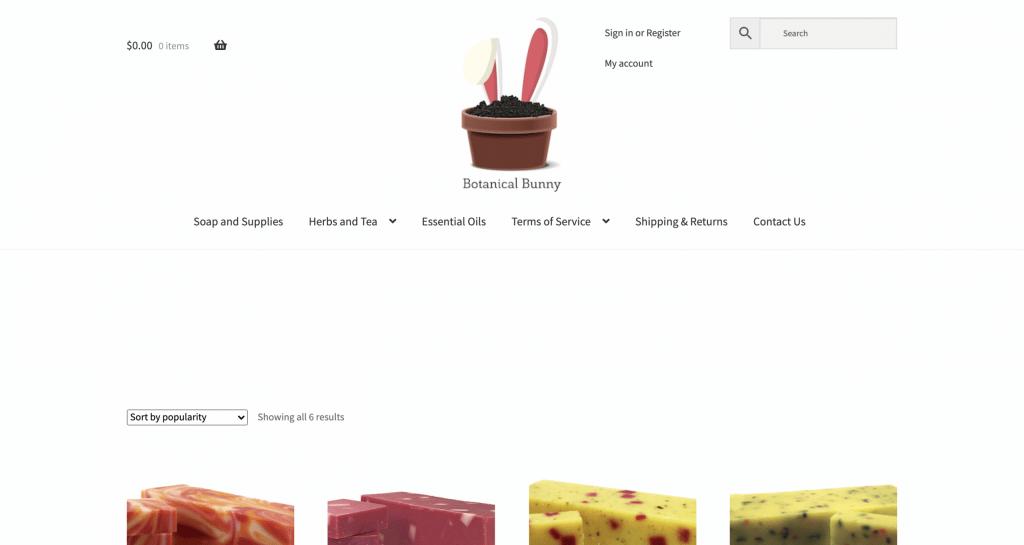The width and height of the screenshot is (1024, 545).
Task: Expand the Terms of Service chevron
Action: tap(606, 221)
